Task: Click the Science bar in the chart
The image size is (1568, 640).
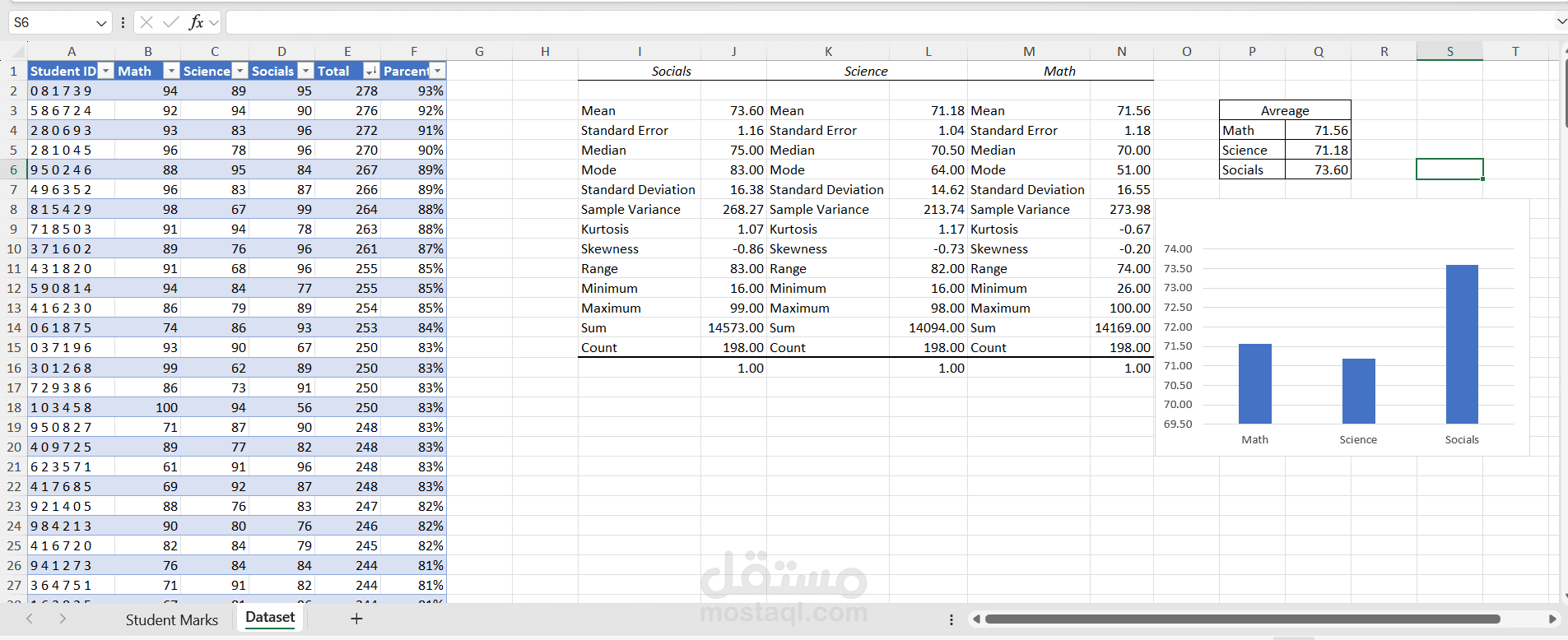Action: click(x=1358, y=391)
